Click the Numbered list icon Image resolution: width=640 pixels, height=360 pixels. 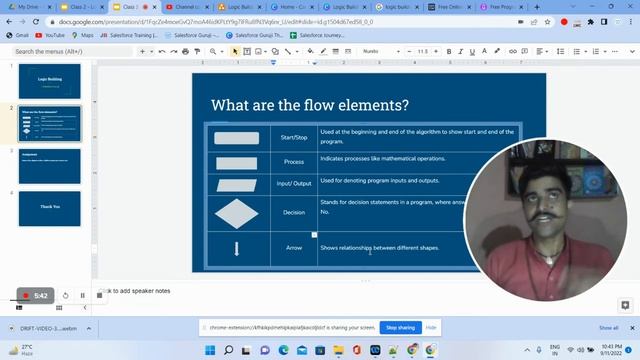click(596, 51)
